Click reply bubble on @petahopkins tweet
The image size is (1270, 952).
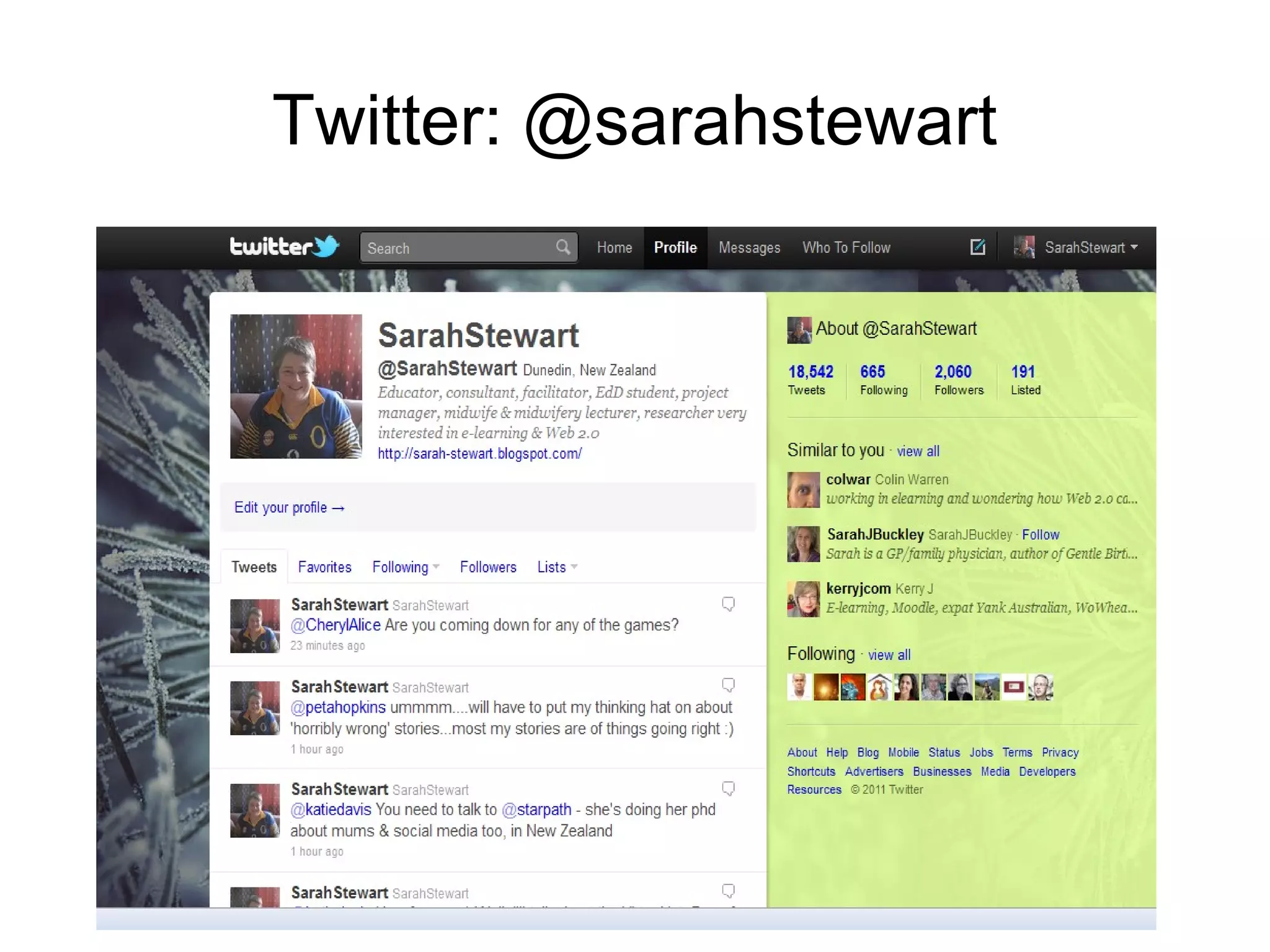tap(729, 685)
